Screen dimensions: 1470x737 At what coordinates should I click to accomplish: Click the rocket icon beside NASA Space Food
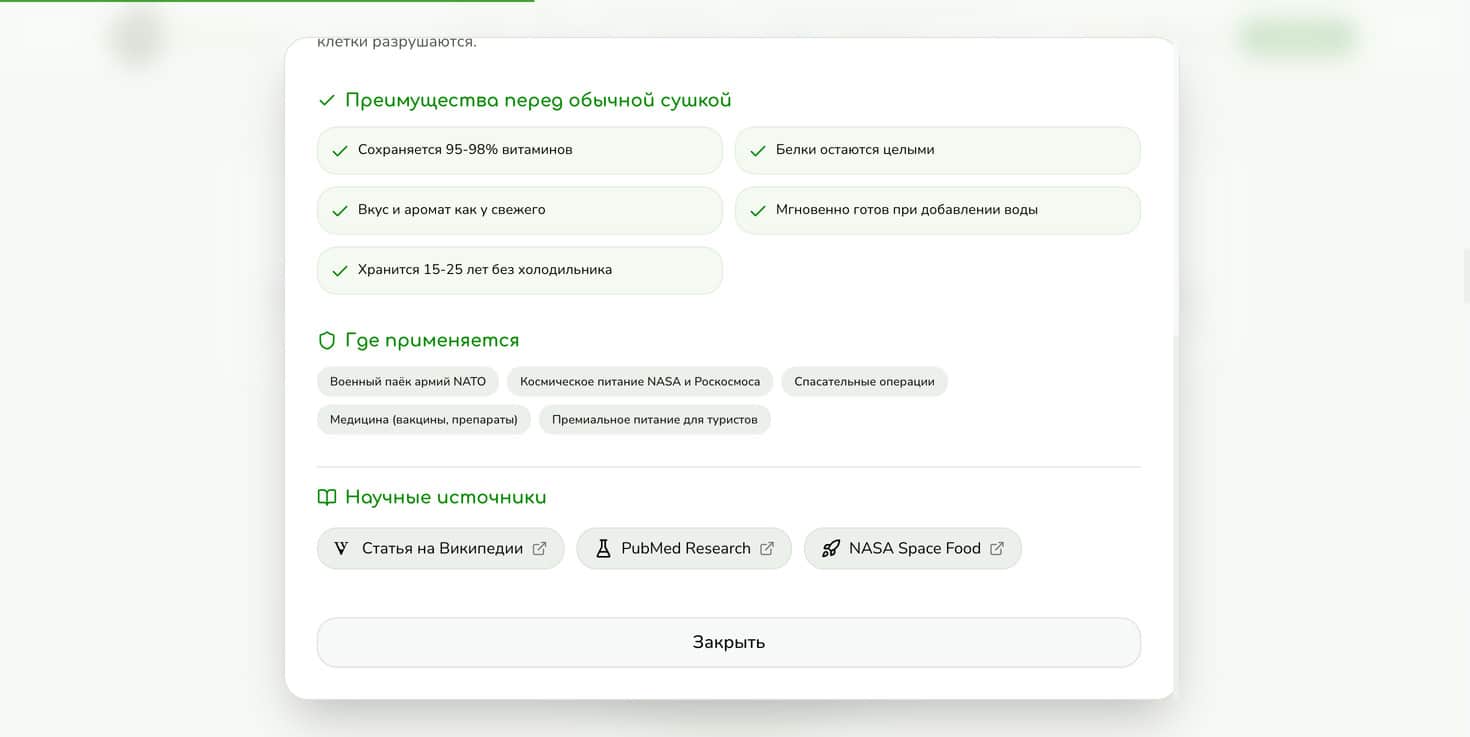tap(831, 548)
